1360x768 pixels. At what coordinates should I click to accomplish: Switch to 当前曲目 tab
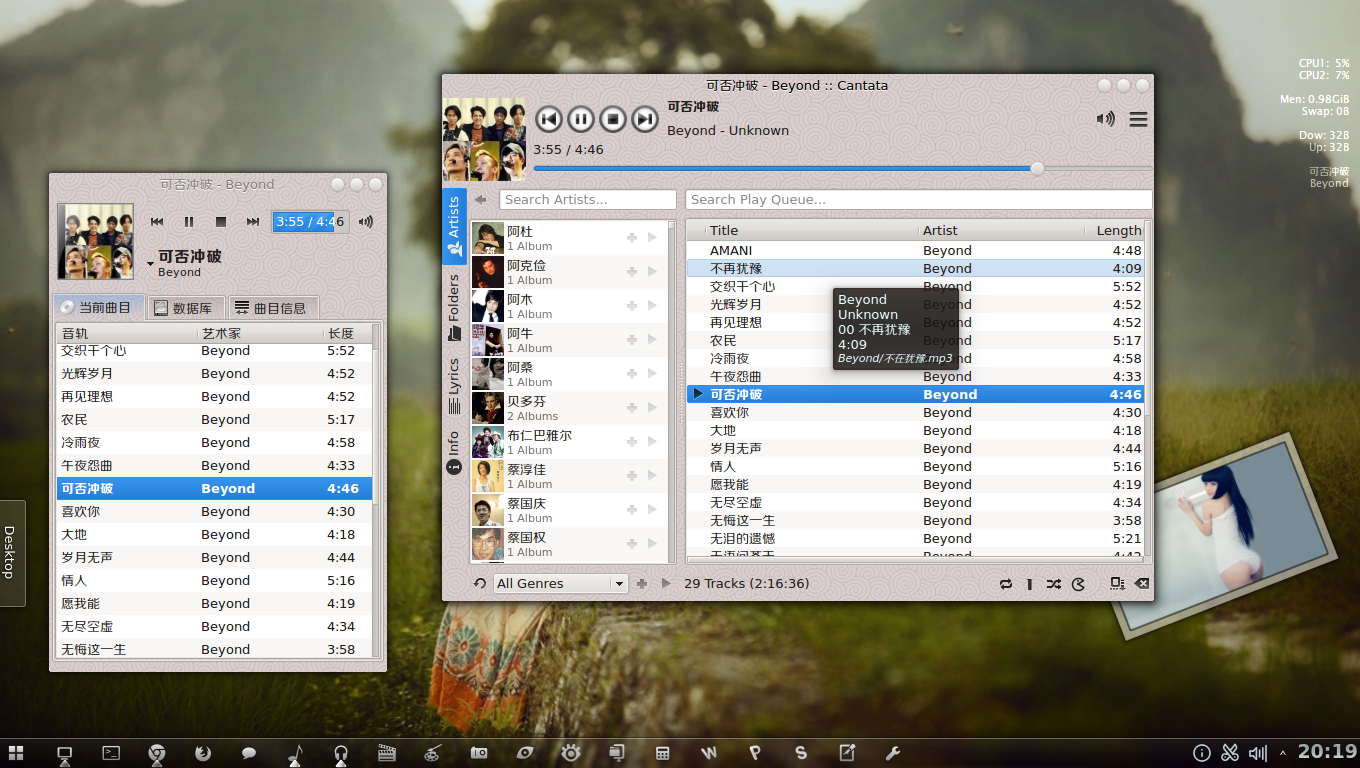click(99, 307)
